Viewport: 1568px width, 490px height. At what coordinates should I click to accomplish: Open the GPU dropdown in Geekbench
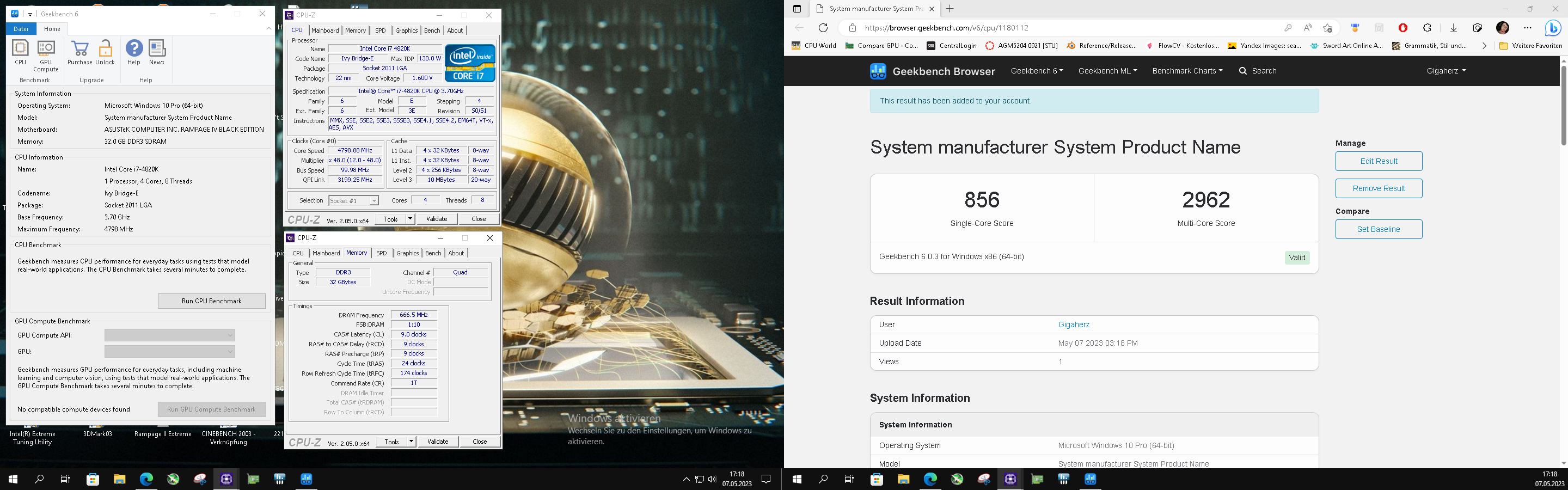170,351
